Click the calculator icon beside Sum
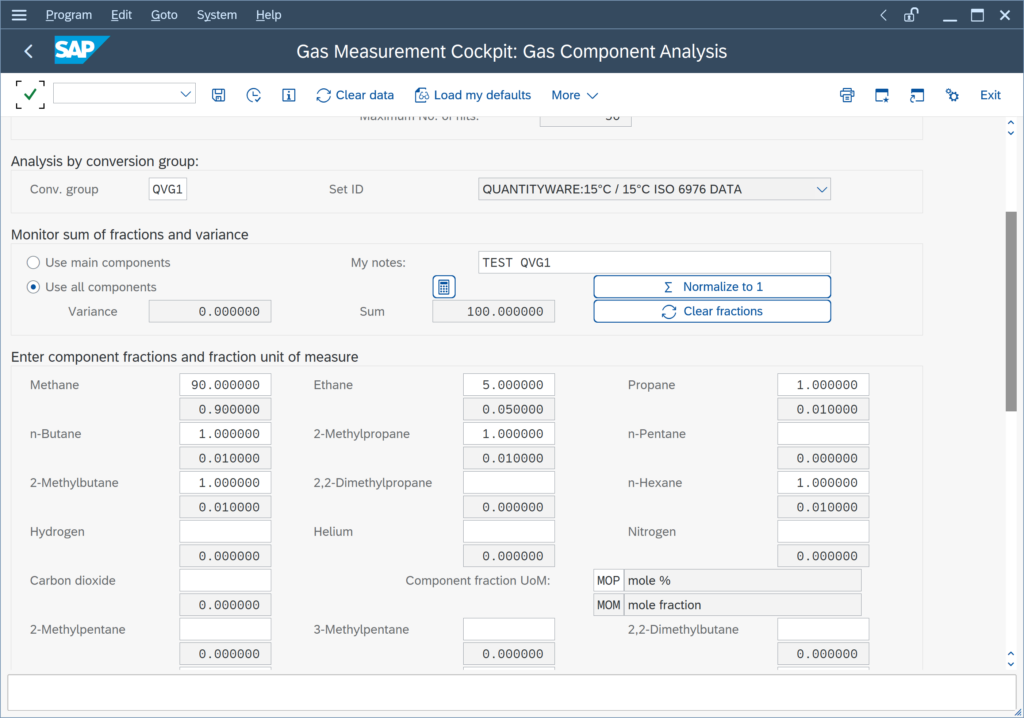 (x=444, y=287)
